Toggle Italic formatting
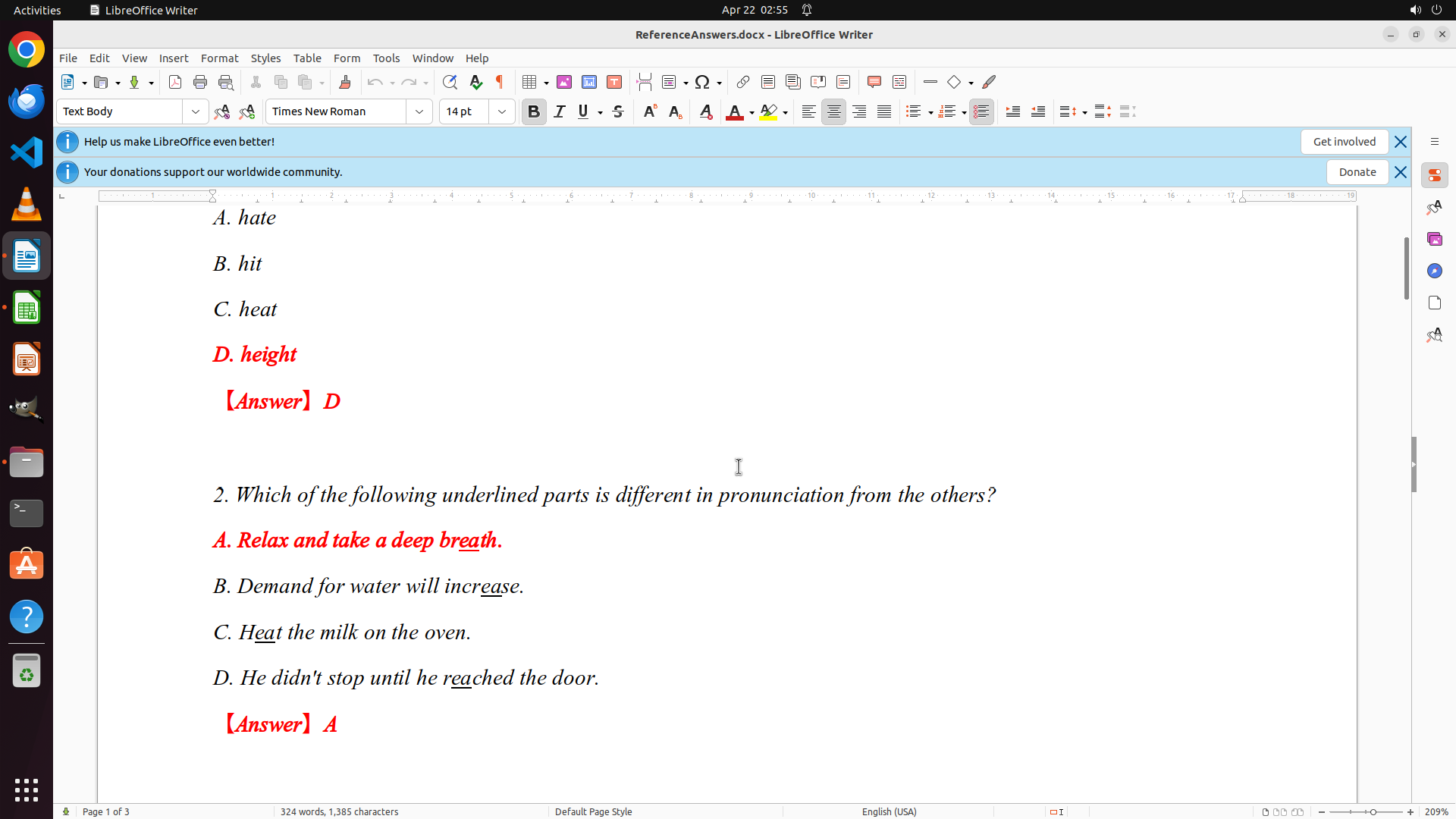The height and width of the screenshot is (819, 1456). [x=560, y=111]
